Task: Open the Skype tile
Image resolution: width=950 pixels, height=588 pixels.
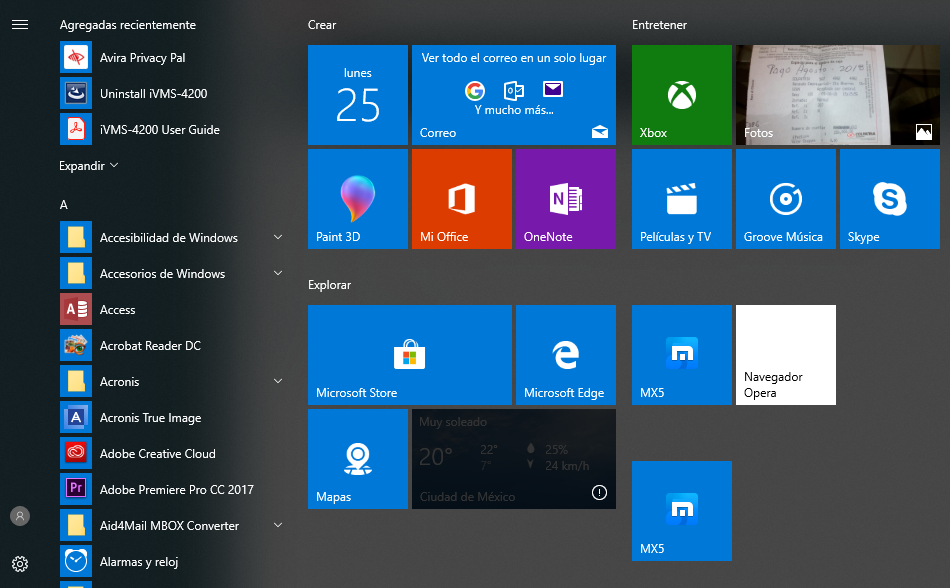Action: (889, 199)
